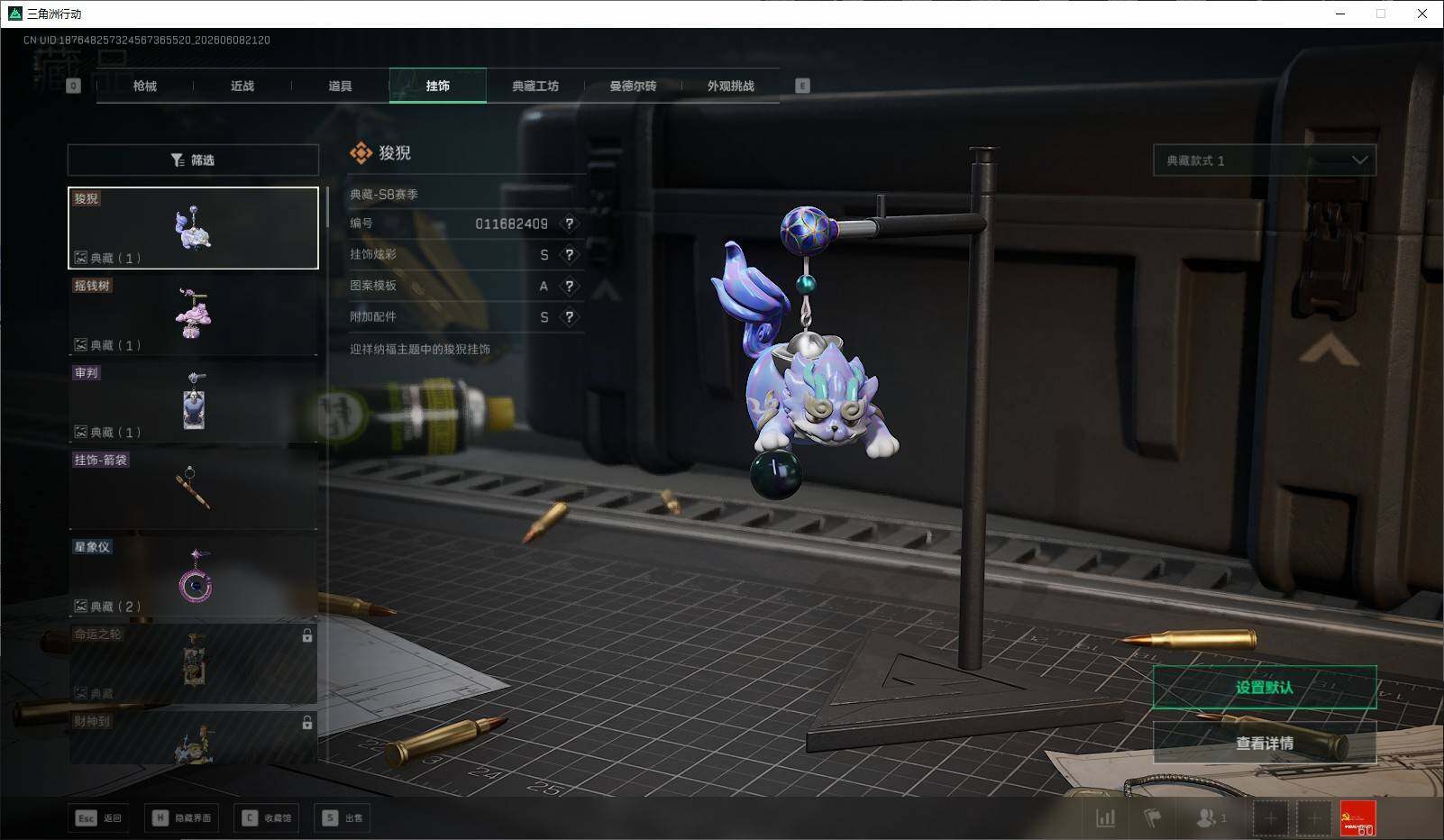The height and width of the screenshot is (840, 1444).
Task: Click the 典藏 collection icon under 星象仪
Action: click(80, 607)
